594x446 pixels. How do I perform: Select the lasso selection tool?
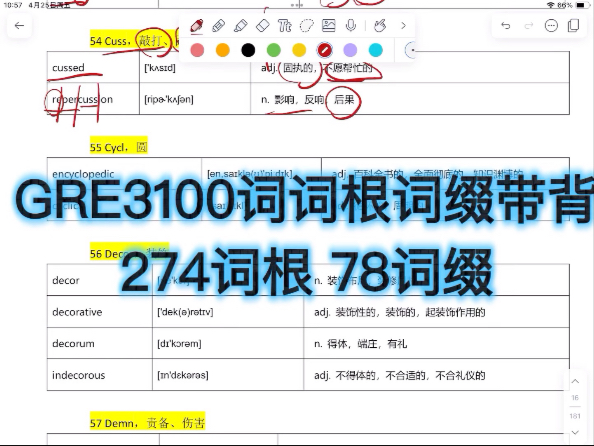[306, 26]
